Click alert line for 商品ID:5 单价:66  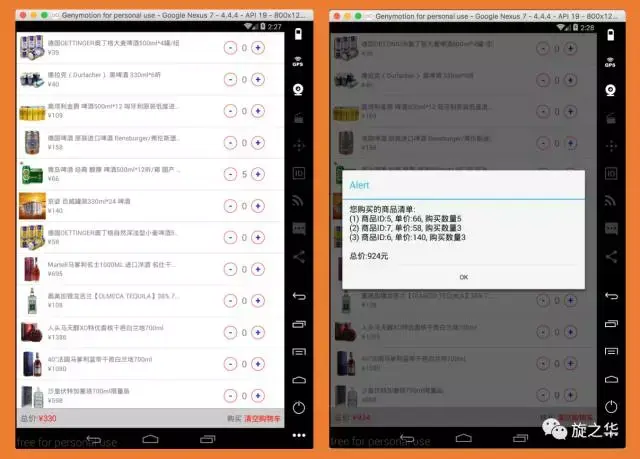pyautogui.click(x=405, y=219)
